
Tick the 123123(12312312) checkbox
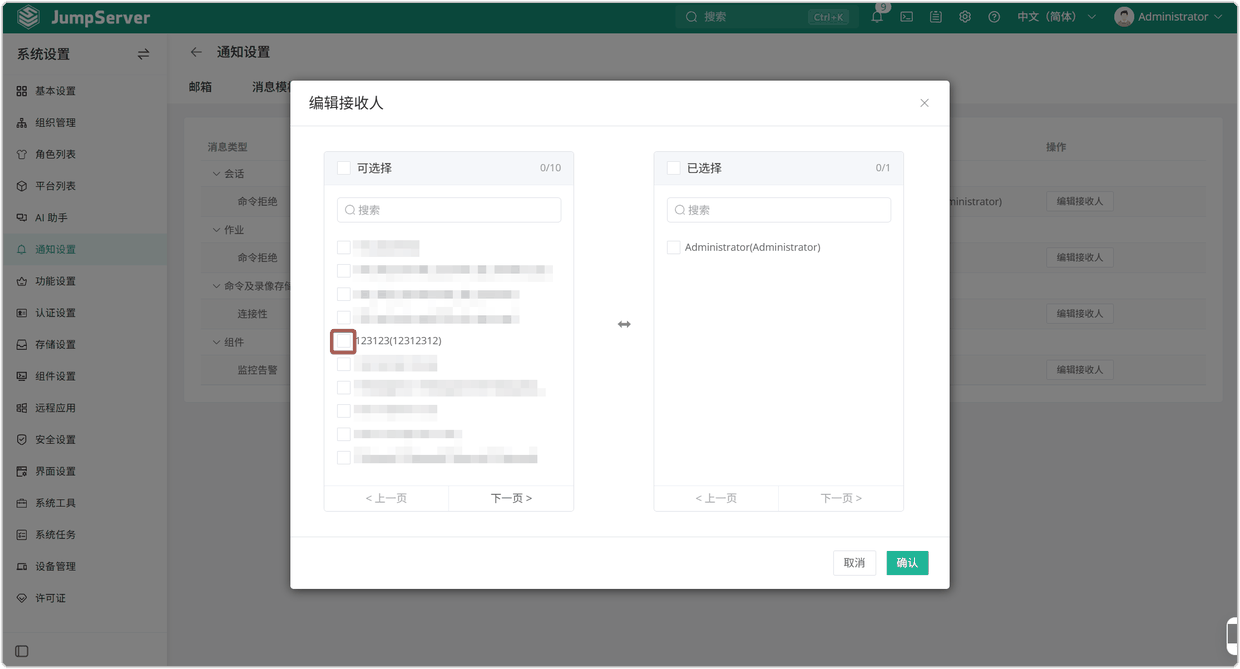pyautogui.click(x=344, y=341)
